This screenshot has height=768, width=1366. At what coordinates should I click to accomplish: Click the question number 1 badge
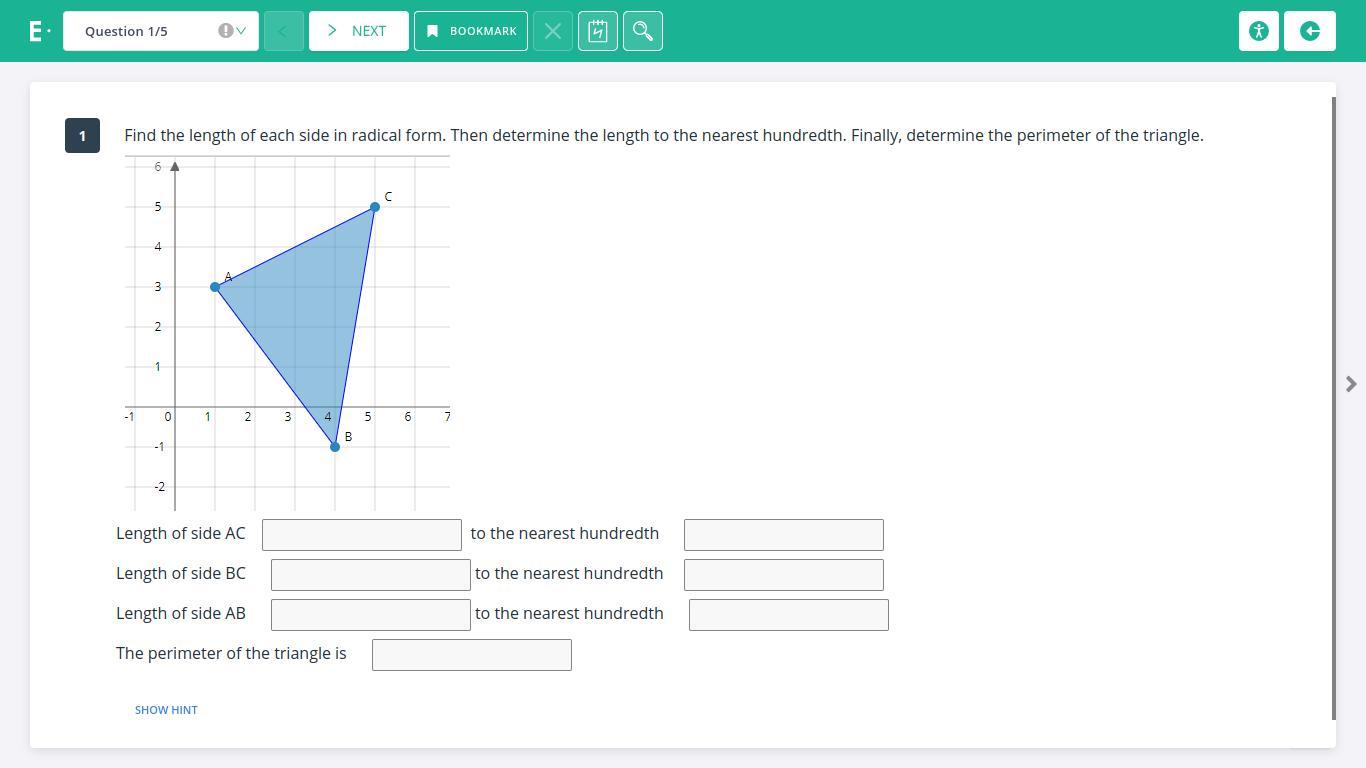tap(82, 136)
